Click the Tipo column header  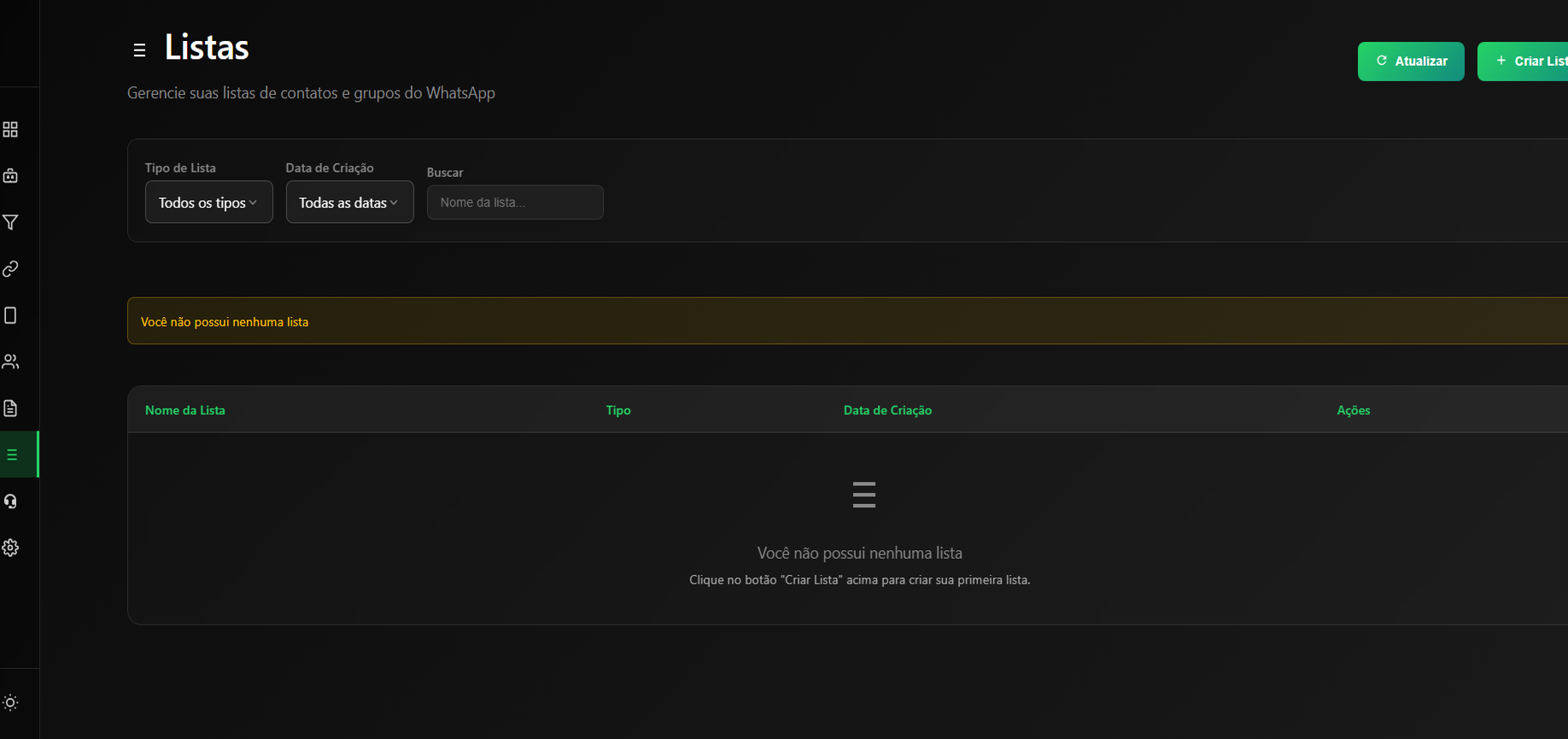click(x=618, y=410)
